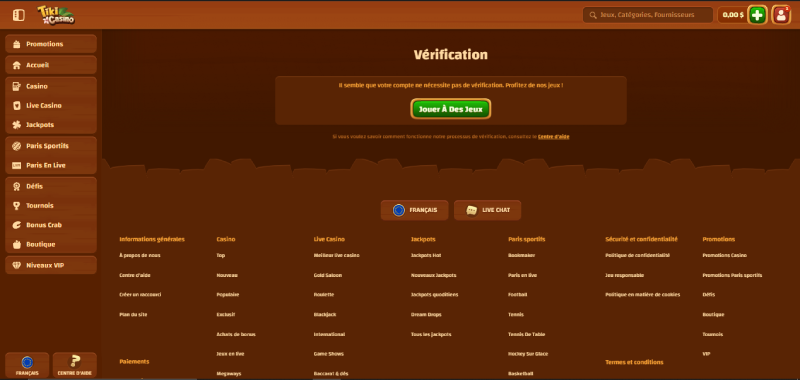Viewport: 800px width, 380px height.
Task: Open the Jeu responsable link
Action: pos(624,275)
